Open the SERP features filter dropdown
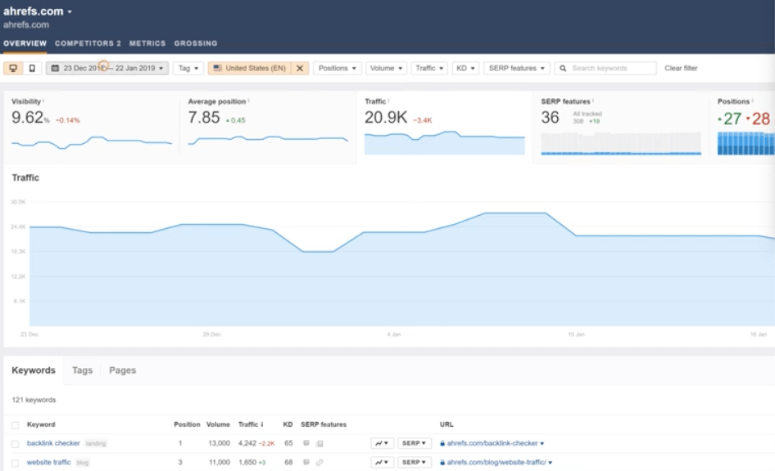The width and height of the screenshot is (775, 471). (517, 68)
